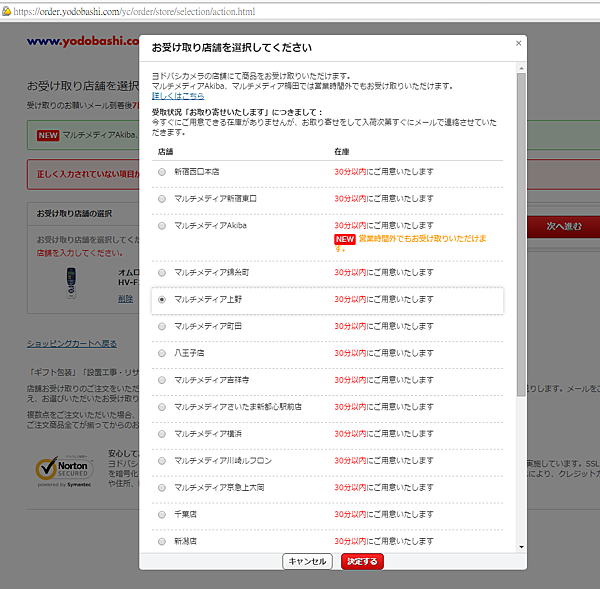Click the 在庫 column header
The height and width of the screenshot is (589, 600).
click(342, 152)
